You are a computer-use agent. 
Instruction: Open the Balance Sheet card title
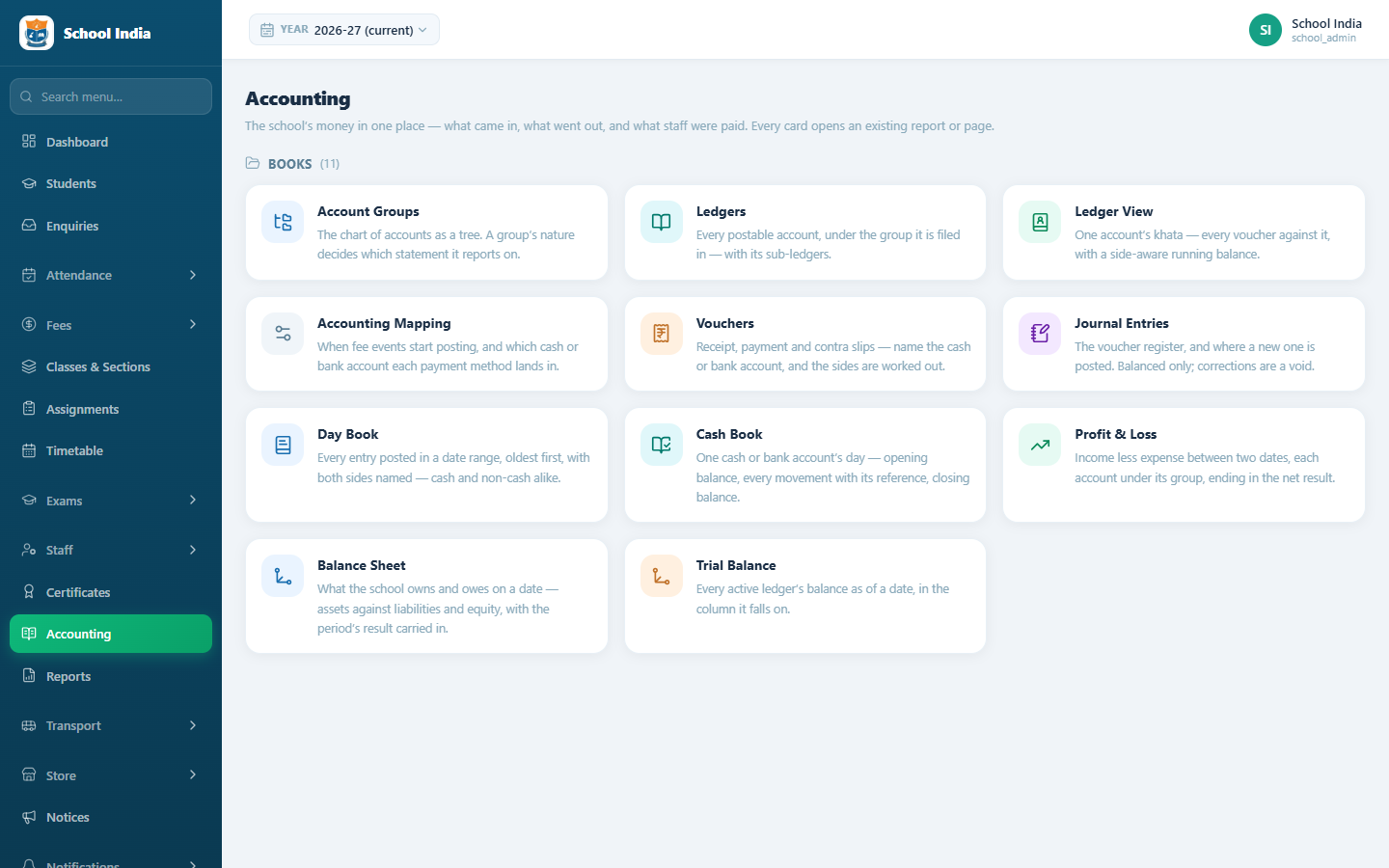tap(362, 565)
